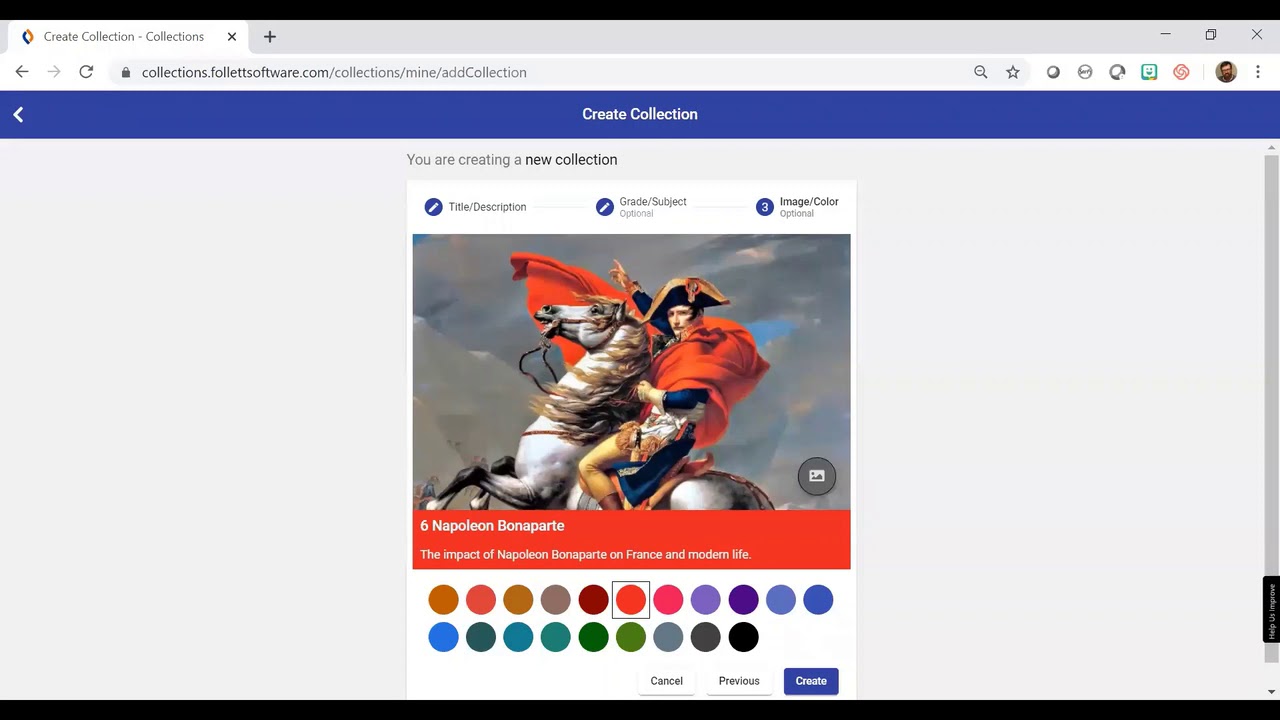Click the Grade/Subject step pencil icon
The image size is (1280, 720).
(x=604, y=207)
